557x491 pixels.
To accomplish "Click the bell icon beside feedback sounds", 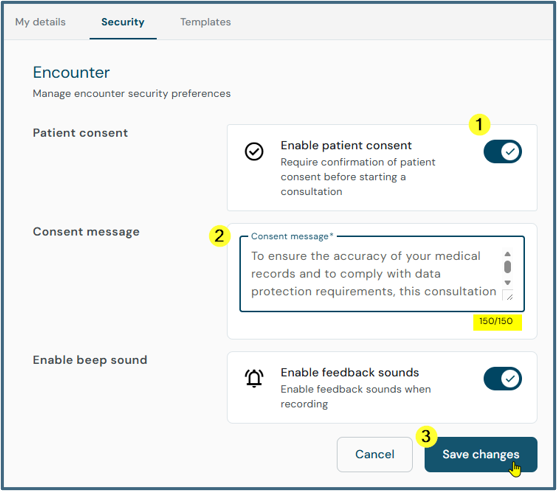I will point(254,378).
